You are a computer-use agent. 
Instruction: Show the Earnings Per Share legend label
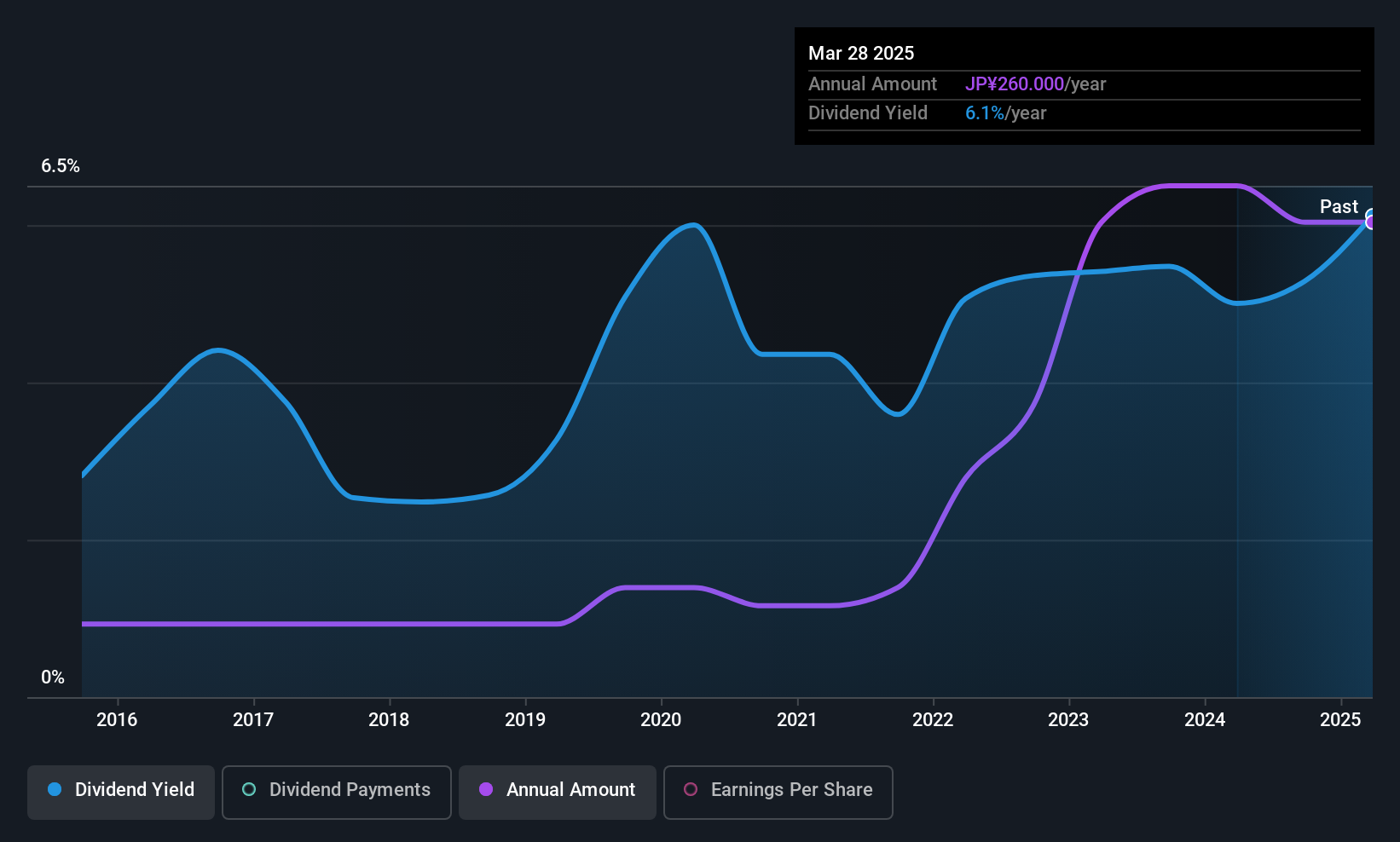(791, 789)
